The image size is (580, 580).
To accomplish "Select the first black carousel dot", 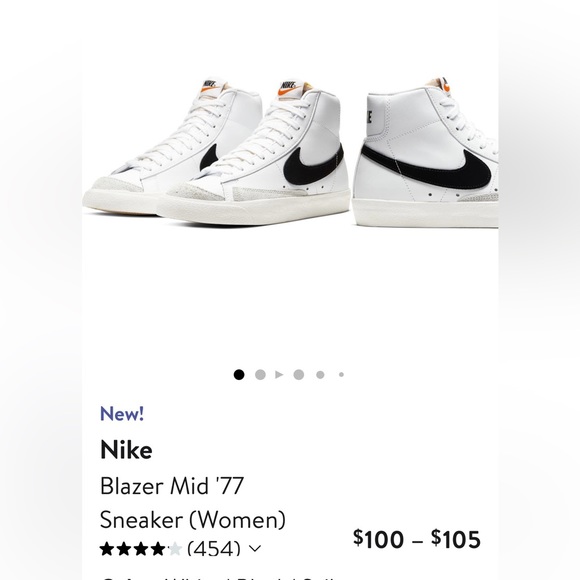I will click(239, 375).
